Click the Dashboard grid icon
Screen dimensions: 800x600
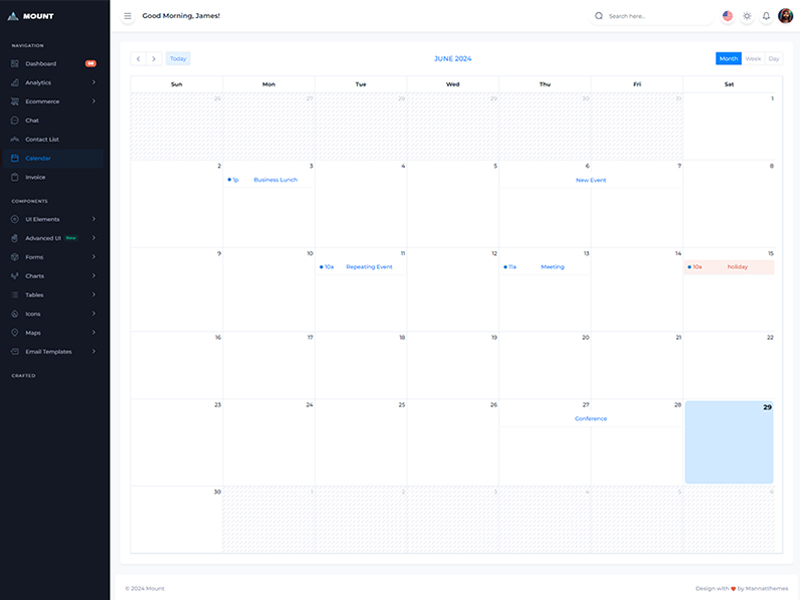coord(15,63)
